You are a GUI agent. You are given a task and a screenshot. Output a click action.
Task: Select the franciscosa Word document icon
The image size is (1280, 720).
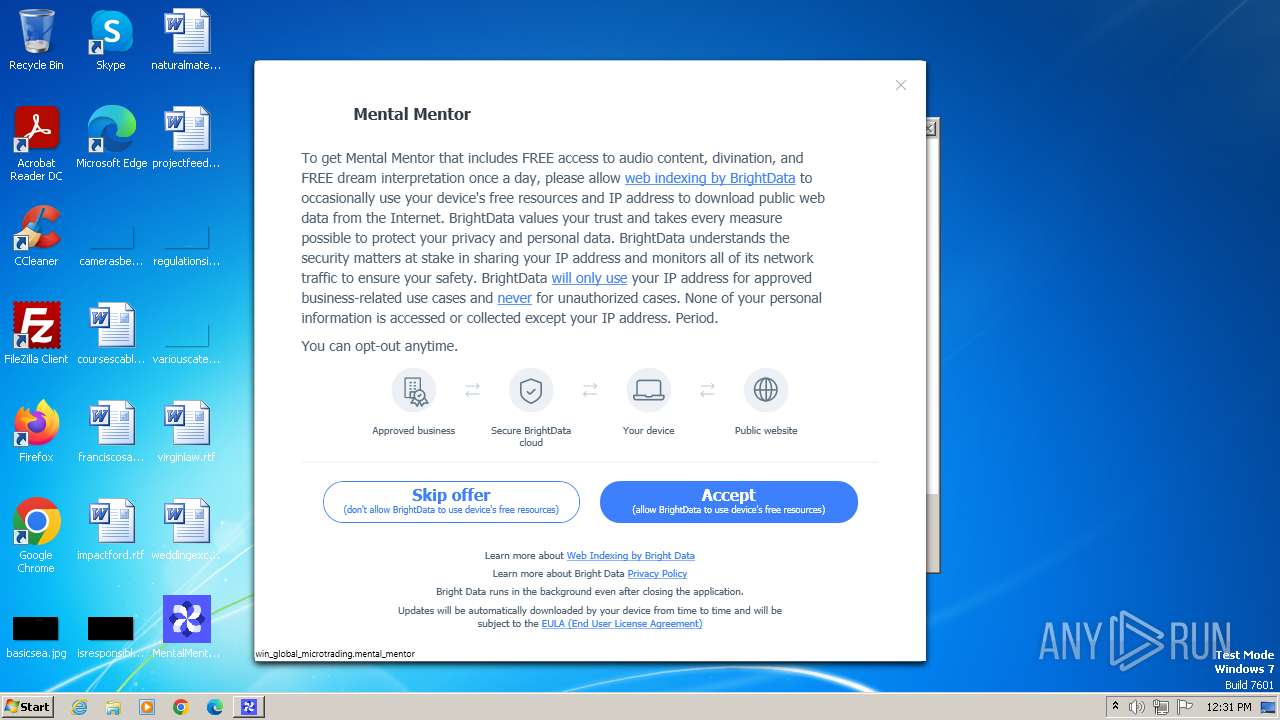111,432
